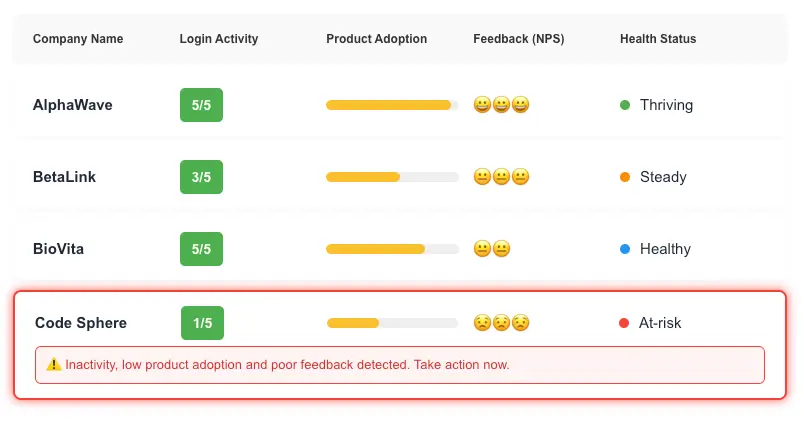Select Code Sphere's 1/5 login activity badge
The height and width of the screenshot is (422, 804).
203,323
